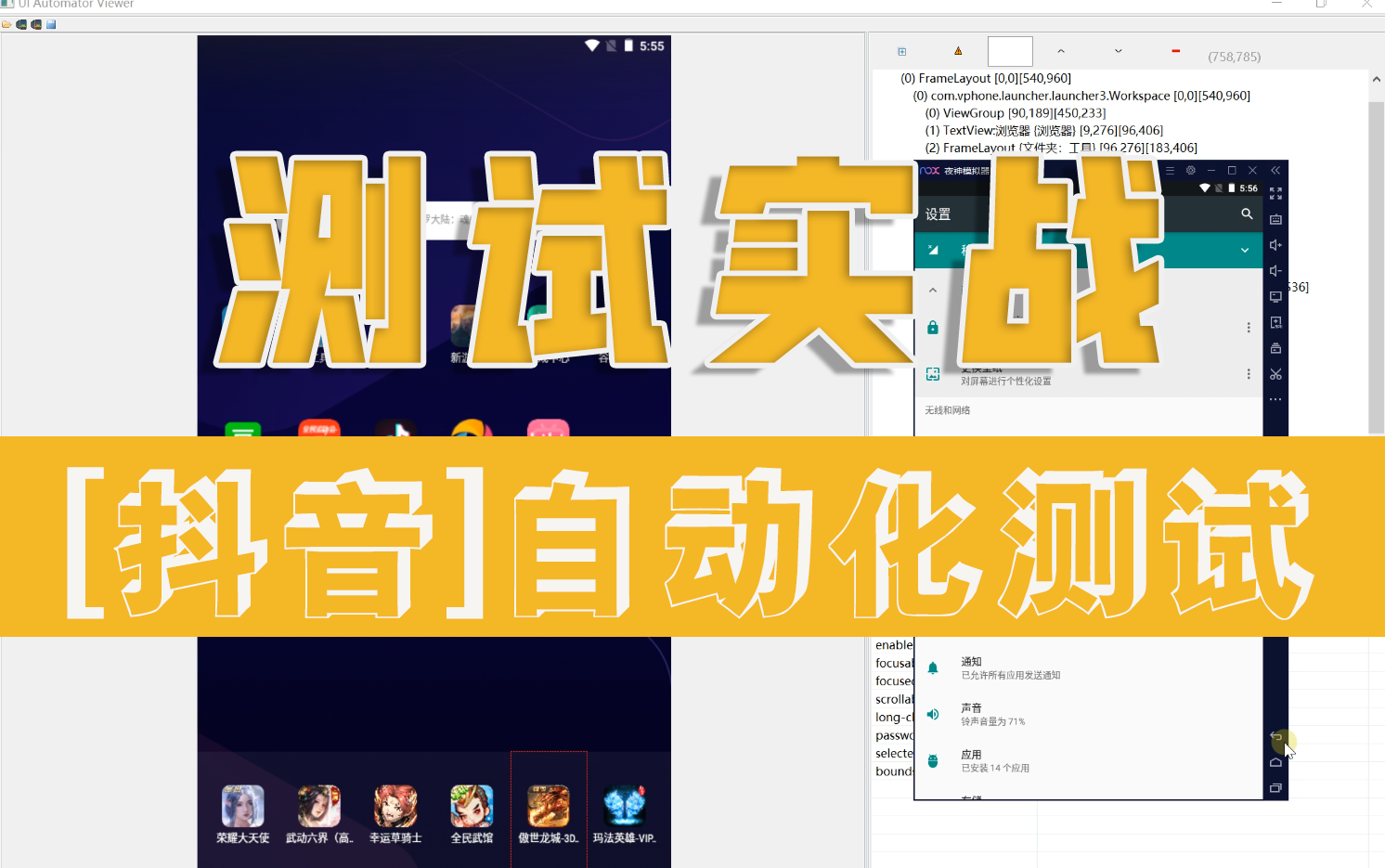The image size is (1385, 868).
Task: Collapse the Nox sidebar with the double-chevron
Action: 1275,171
